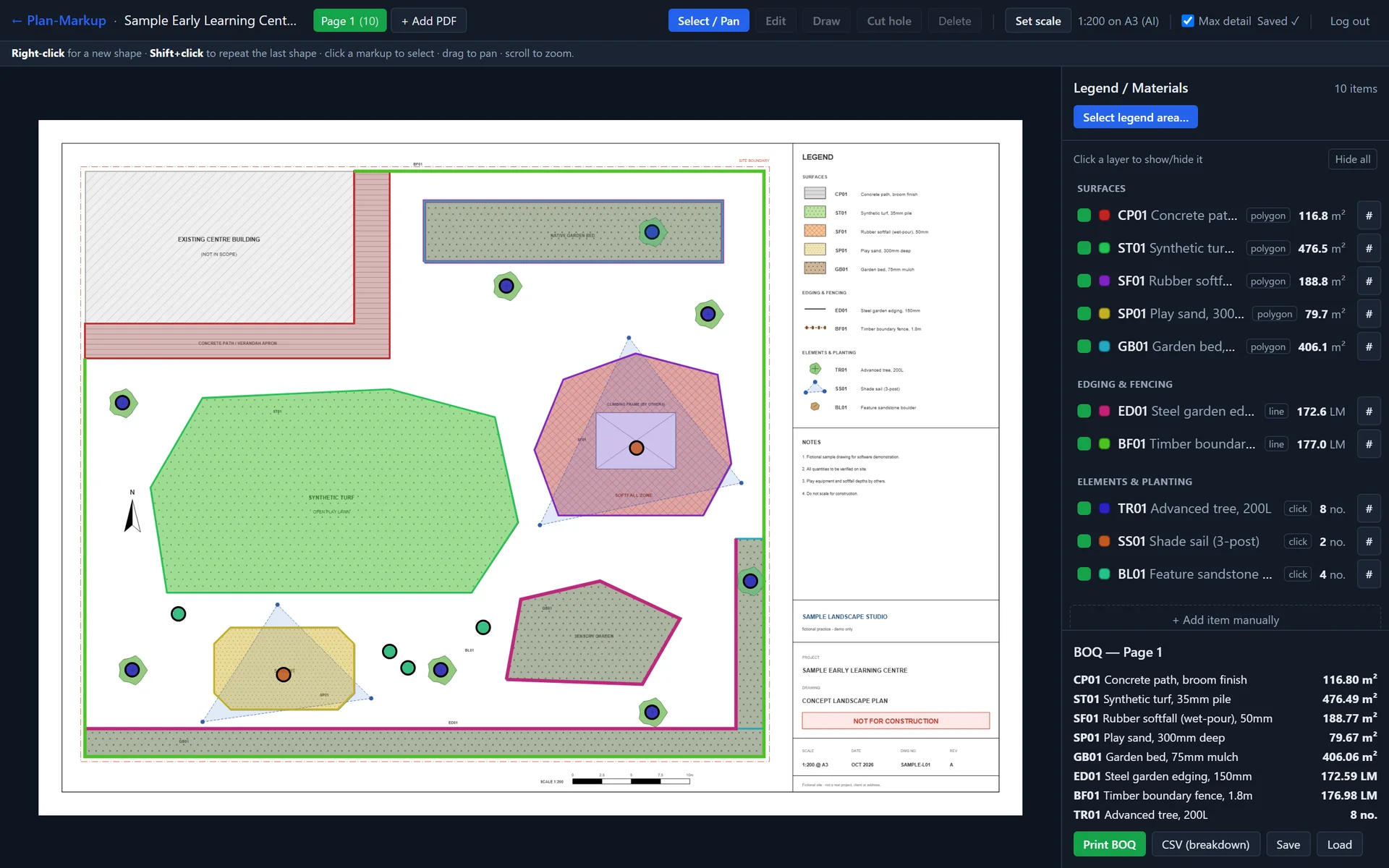Open the Page 1 (10) page selector
Viewport: 1389px width, 868px height.
click(x=349, y=21)
